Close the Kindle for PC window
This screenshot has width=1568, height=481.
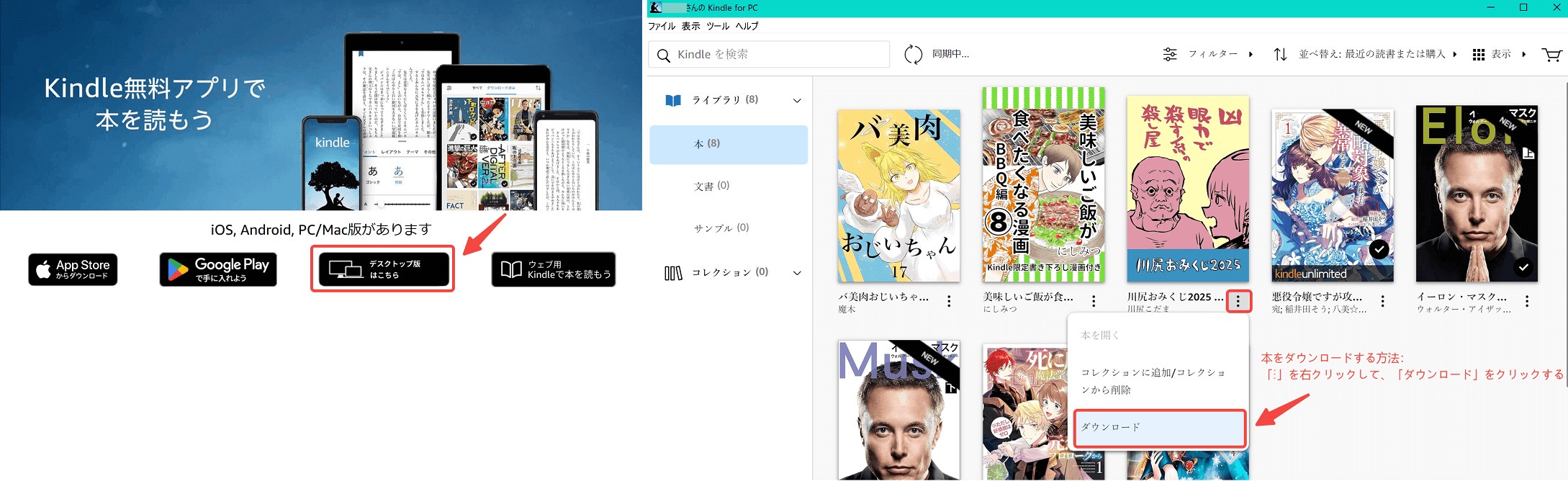coord(1556,7)
